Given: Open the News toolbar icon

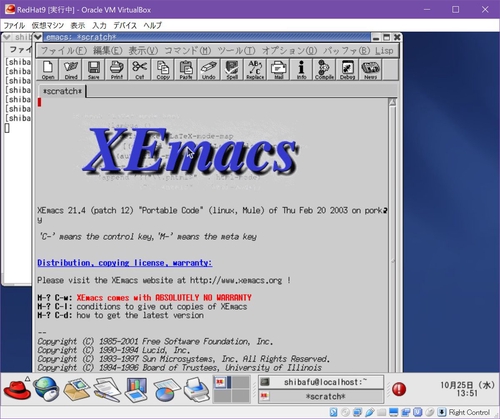Looking at the screenshot, I should pos(370,69).
